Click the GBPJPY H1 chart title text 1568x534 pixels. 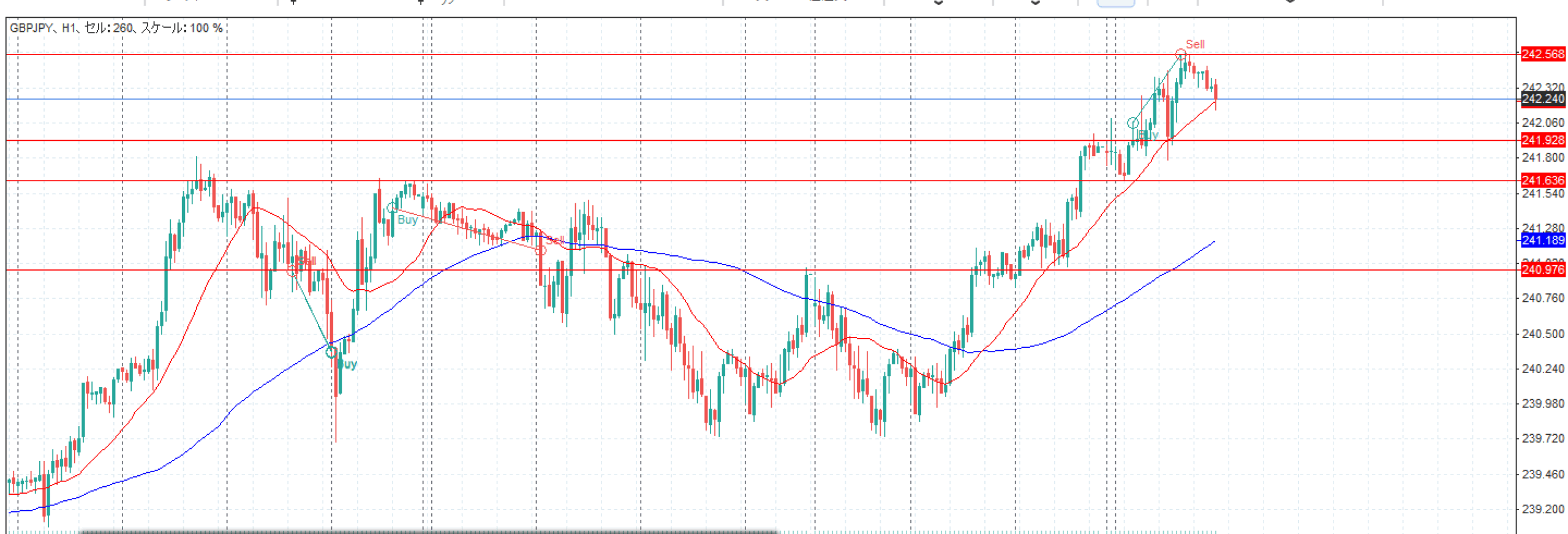(116, 28)
